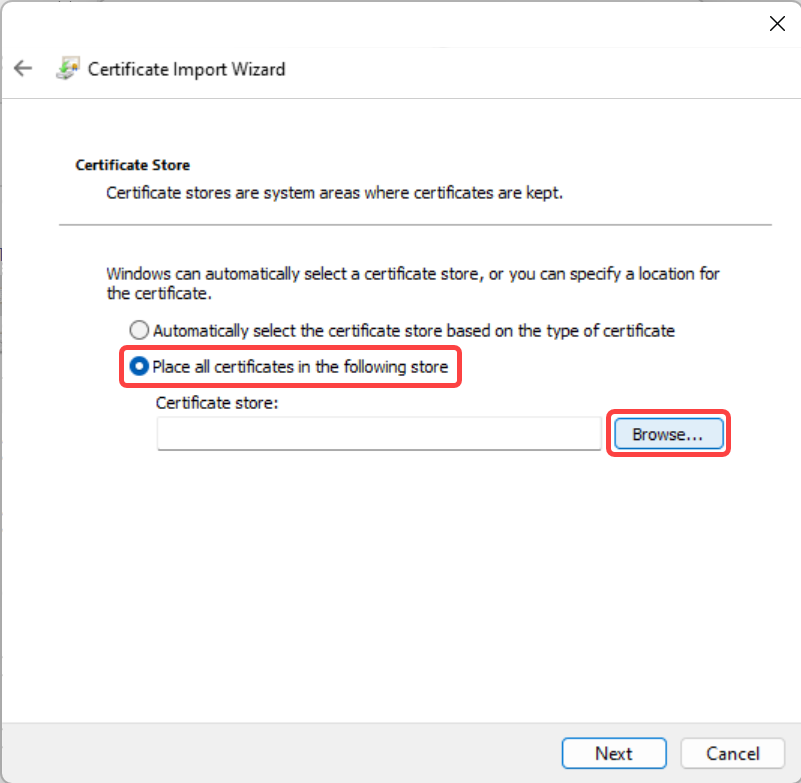Choose Place all certificates in following store

139,366
